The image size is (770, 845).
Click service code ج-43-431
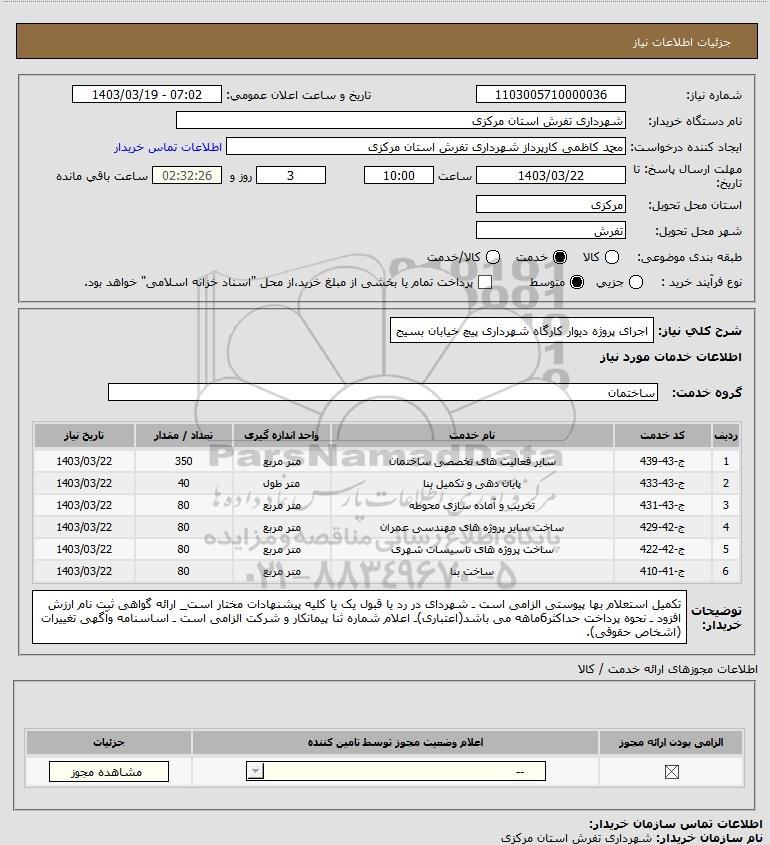pos(662,505)
